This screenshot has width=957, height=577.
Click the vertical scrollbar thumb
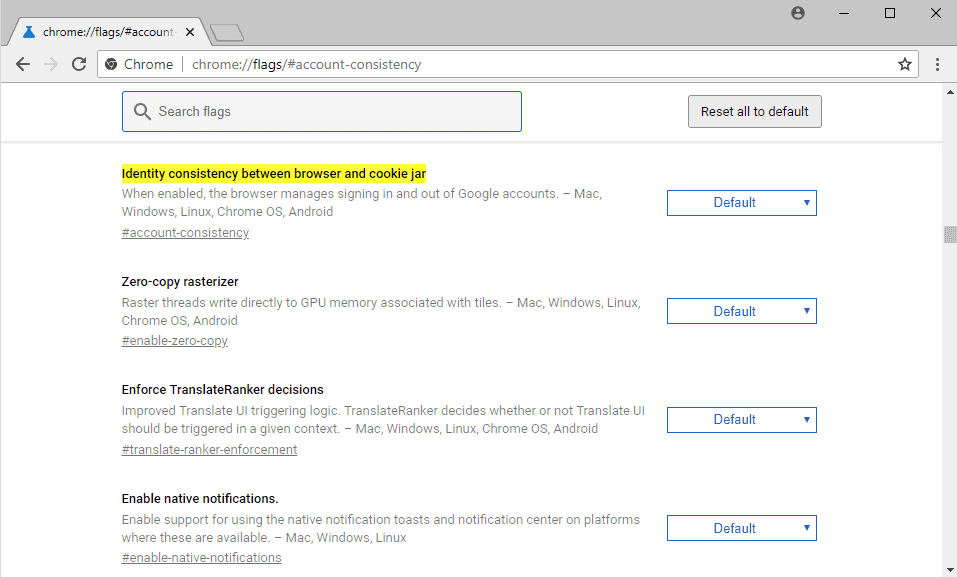950,234
